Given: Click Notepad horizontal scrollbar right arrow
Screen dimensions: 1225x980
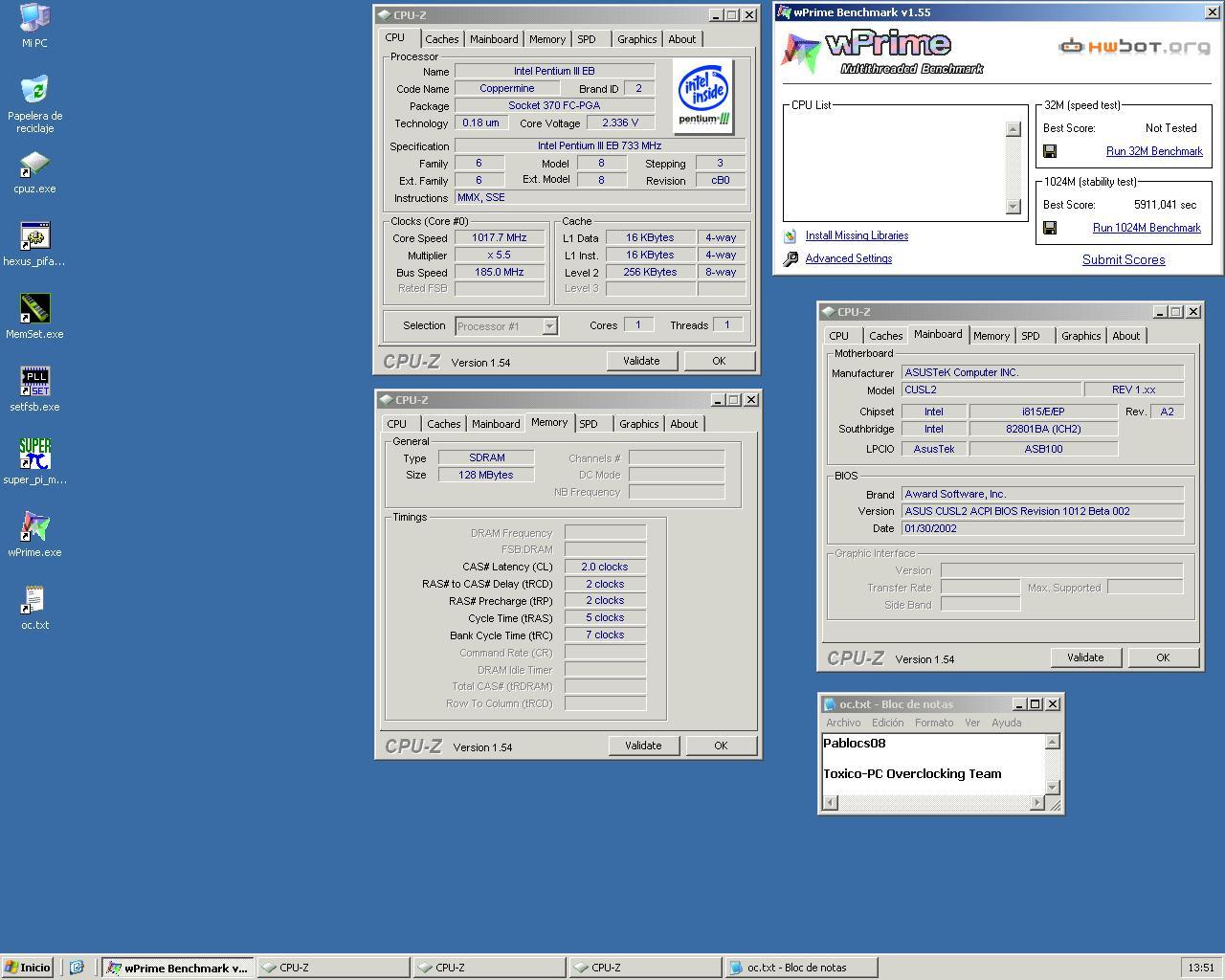Looking at the screenshot, I should click(1036, 803).
